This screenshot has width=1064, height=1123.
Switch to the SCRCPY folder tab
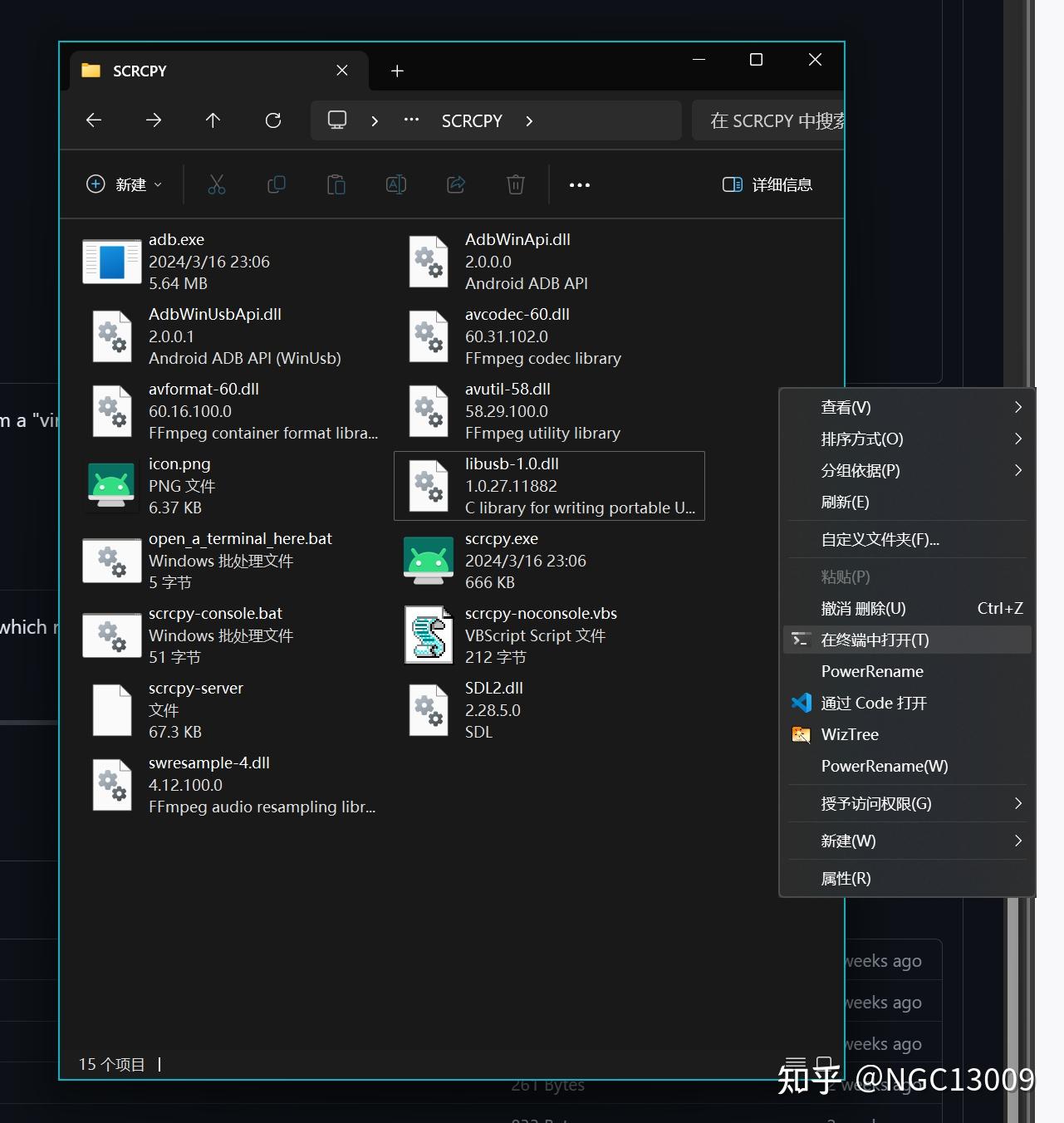140,71
